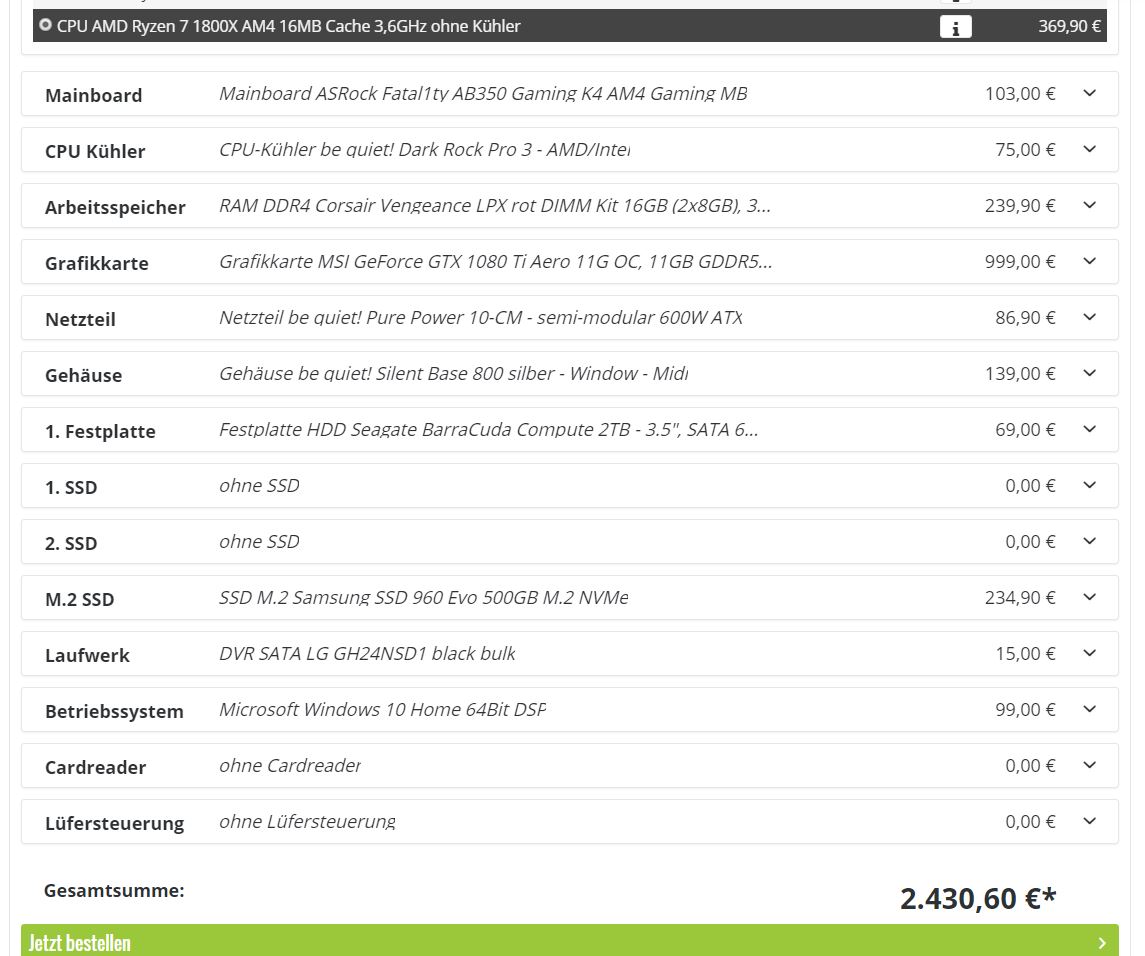Expand the Laufwerk row chevron
The width and height of the screenshot is (1145, 956).
click(1090, 653)
